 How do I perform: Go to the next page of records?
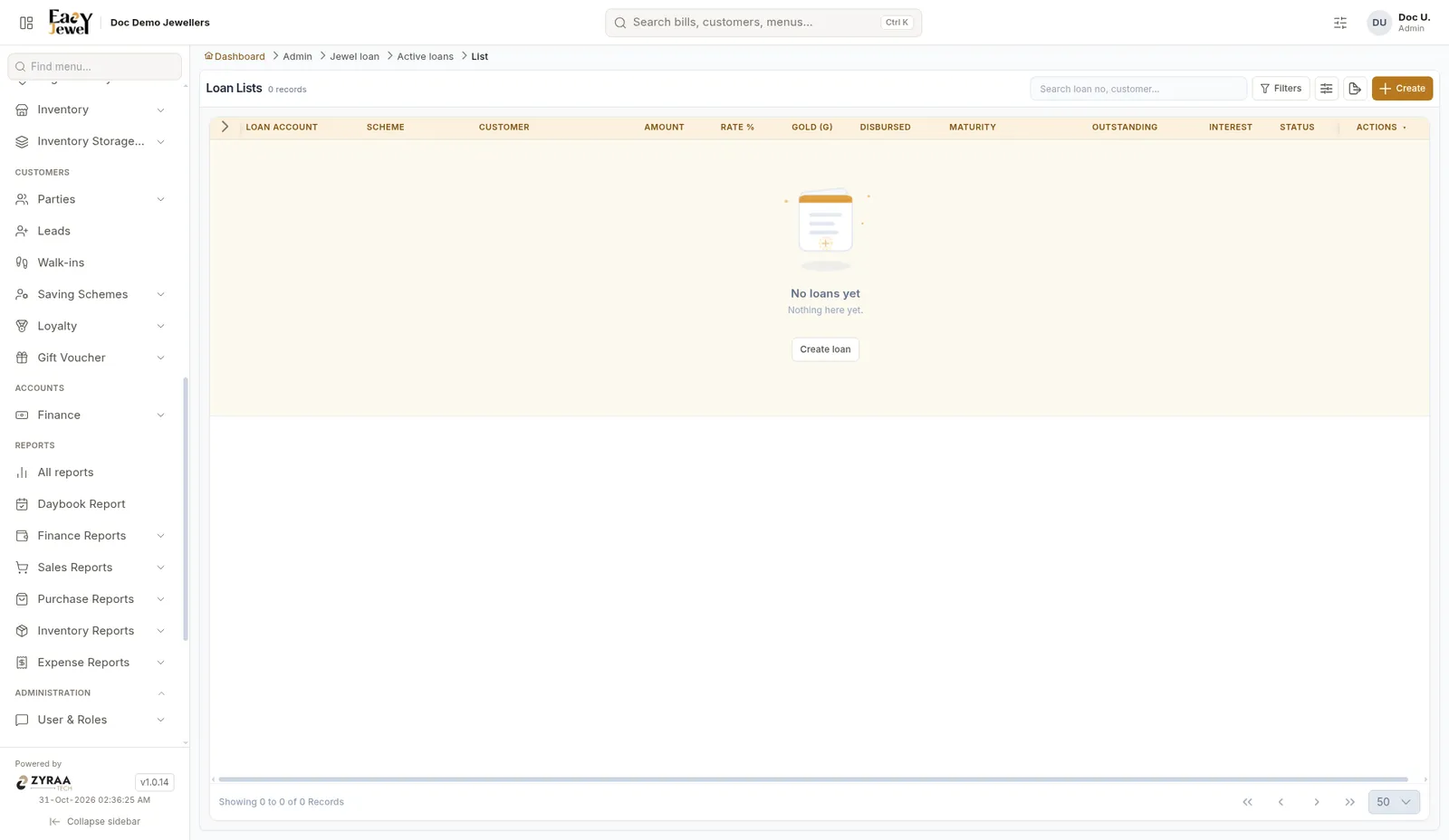click(1317, 802)
